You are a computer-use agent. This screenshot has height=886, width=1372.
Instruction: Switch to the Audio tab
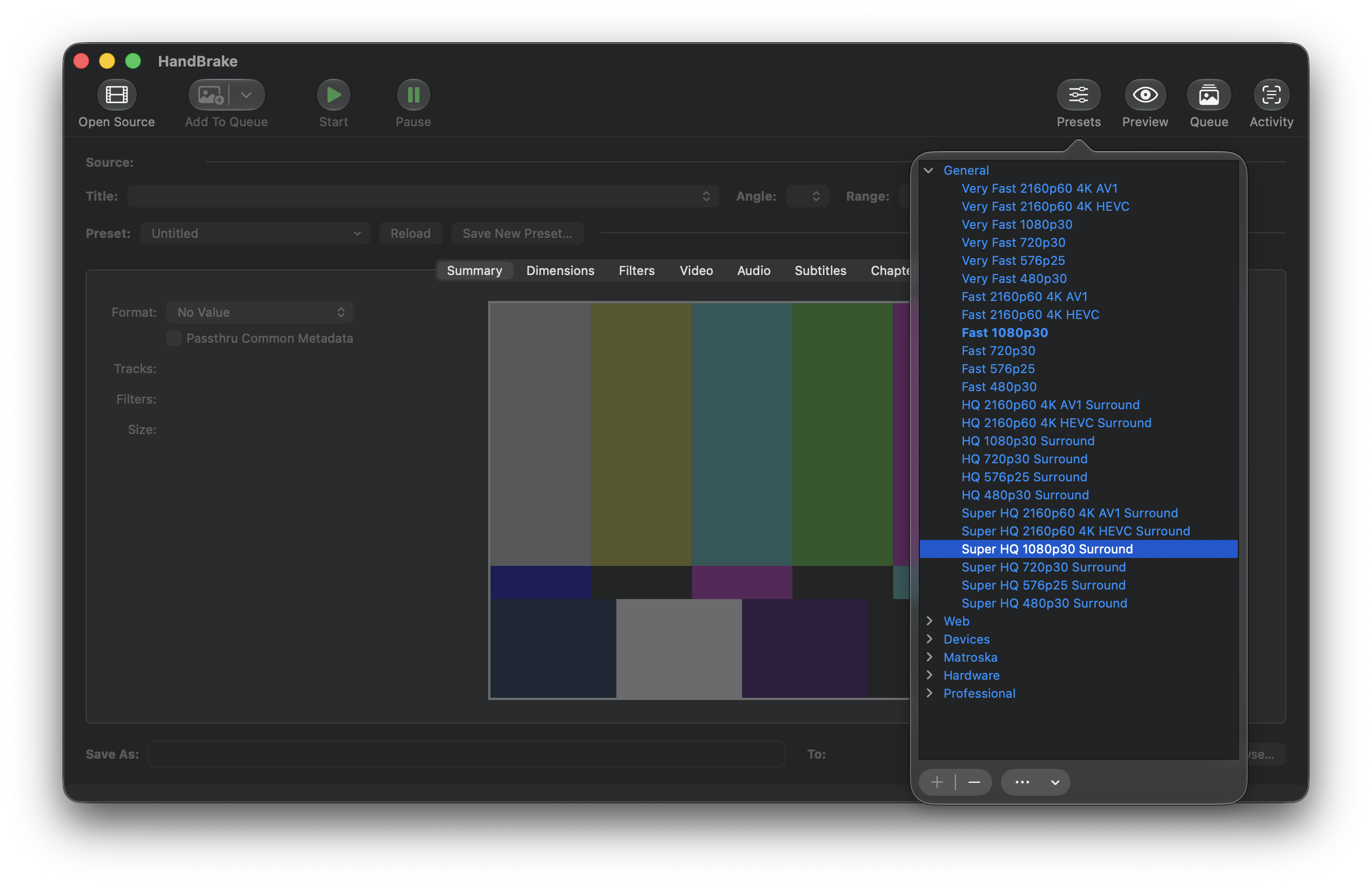[754, 271]
